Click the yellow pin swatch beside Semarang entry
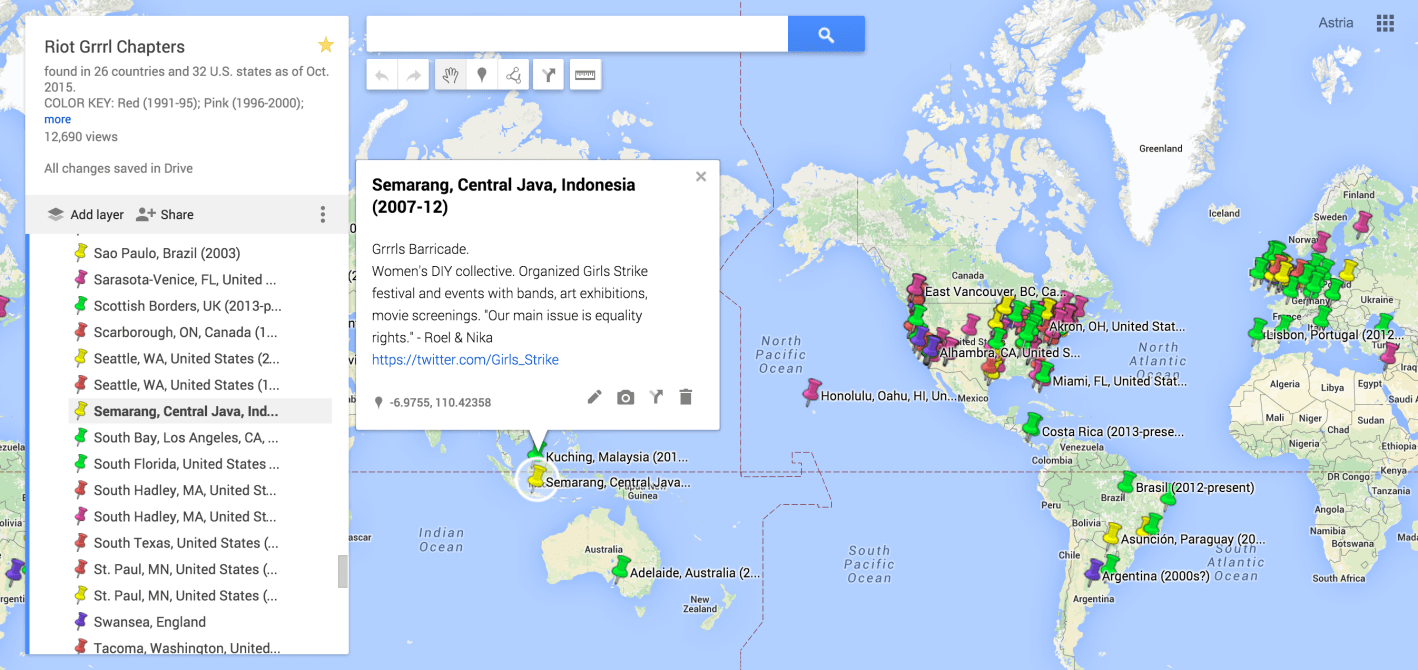Viewport: 1418px width, 670px height. (80, 410)
